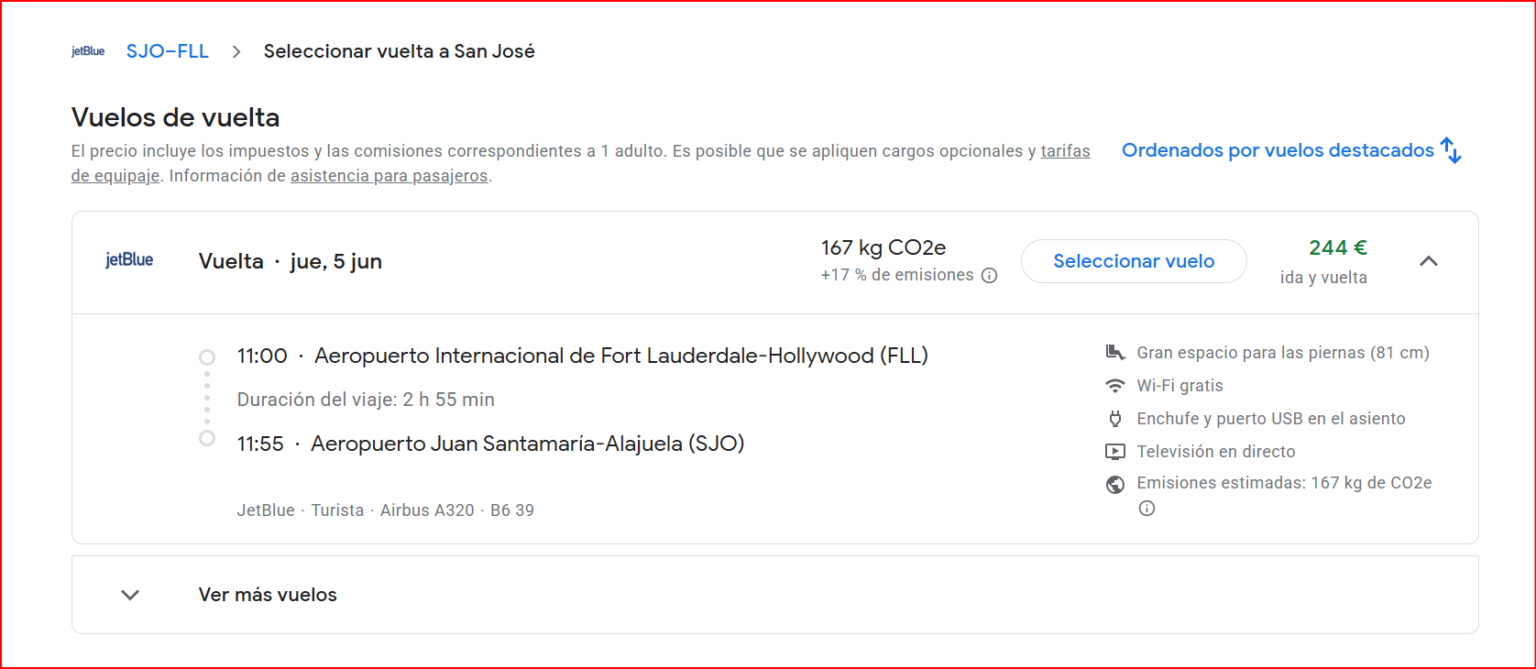Click 'Vuelta · jue, 5 jun' heading

coord(290,262)
